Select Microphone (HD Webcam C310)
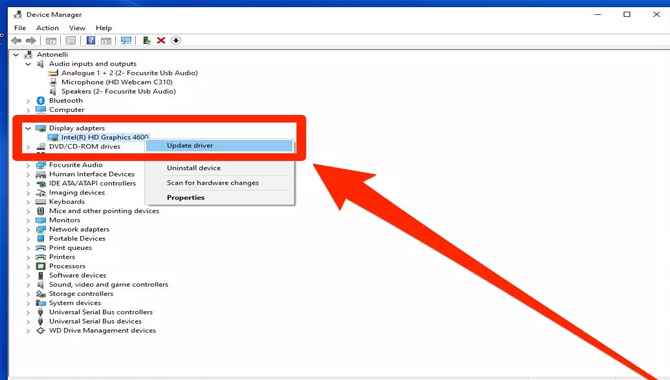The image size is (670, 380). (117, 82)
